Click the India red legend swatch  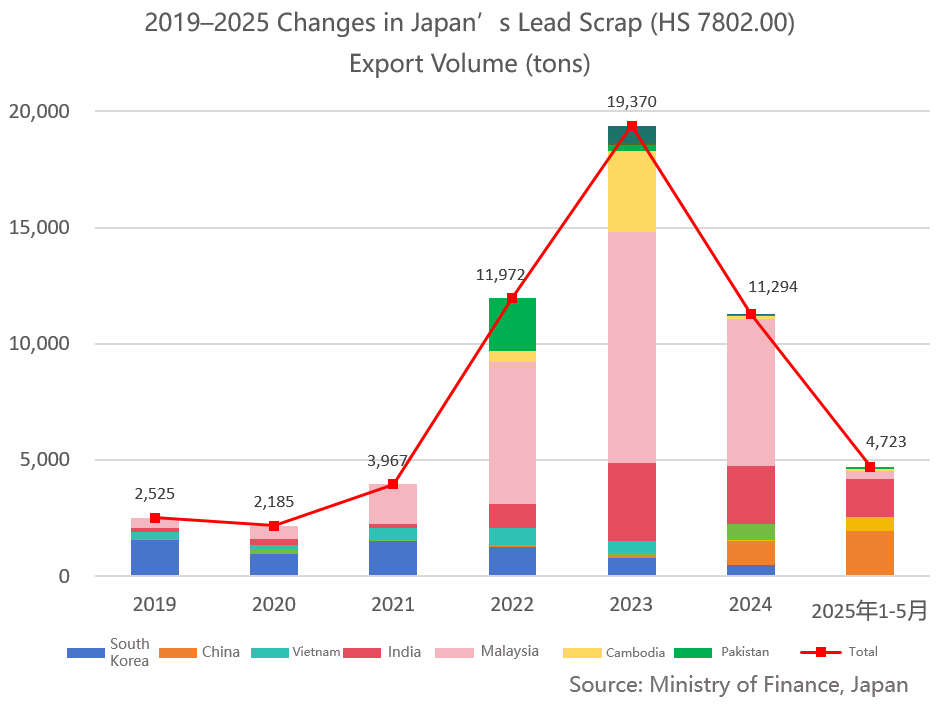pyautogui.click(x=362, y=653)
